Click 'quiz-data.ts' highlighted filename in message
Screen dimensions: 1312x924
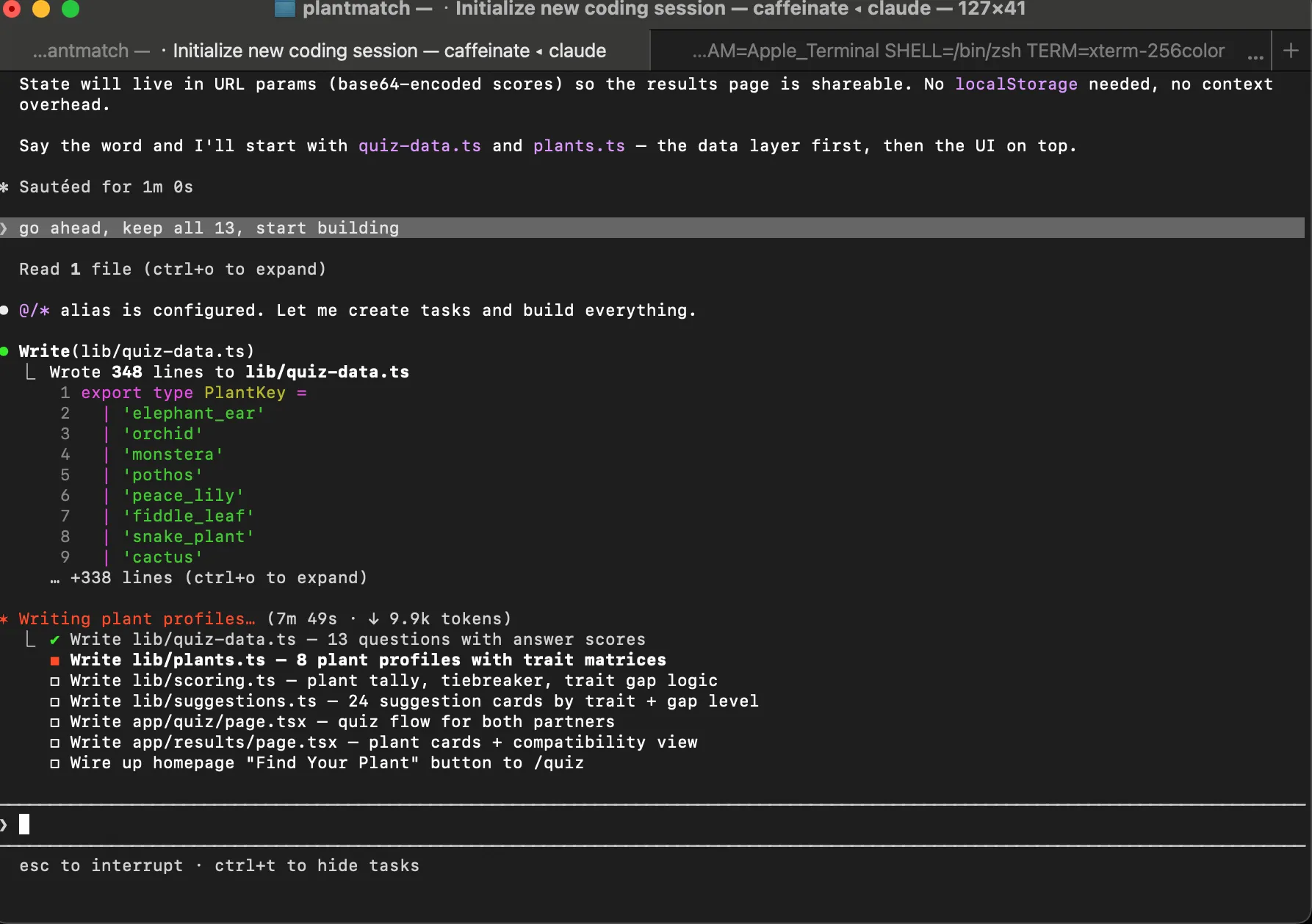[x=419, y=146]
